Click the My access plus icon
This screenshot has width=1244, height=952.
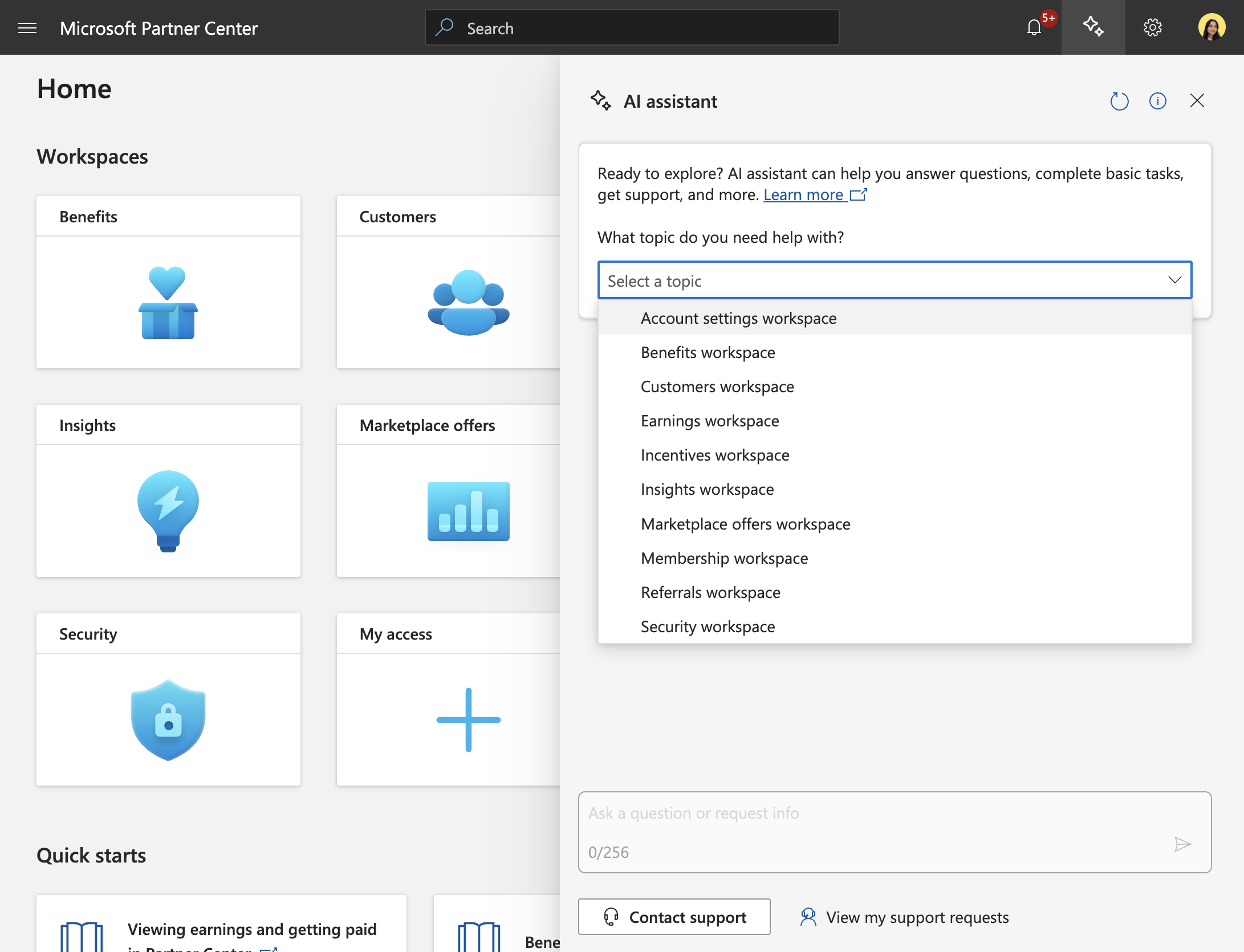468,719
